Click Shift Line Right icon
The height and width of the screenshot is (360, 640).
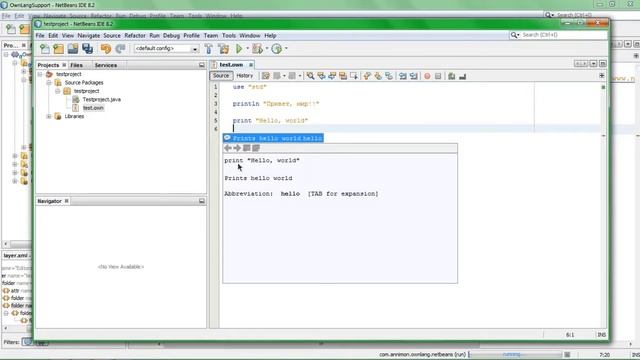(x=413, y=76)
